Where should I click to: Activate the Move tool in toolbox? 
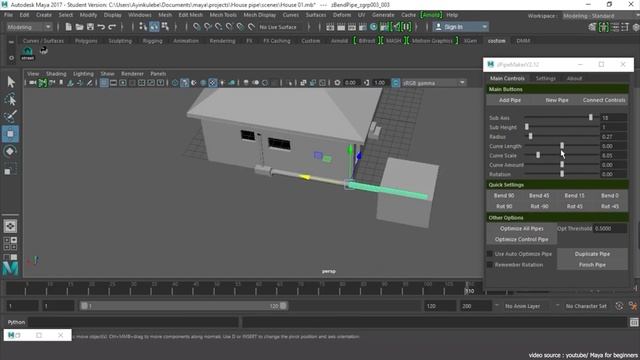(11, 134)
